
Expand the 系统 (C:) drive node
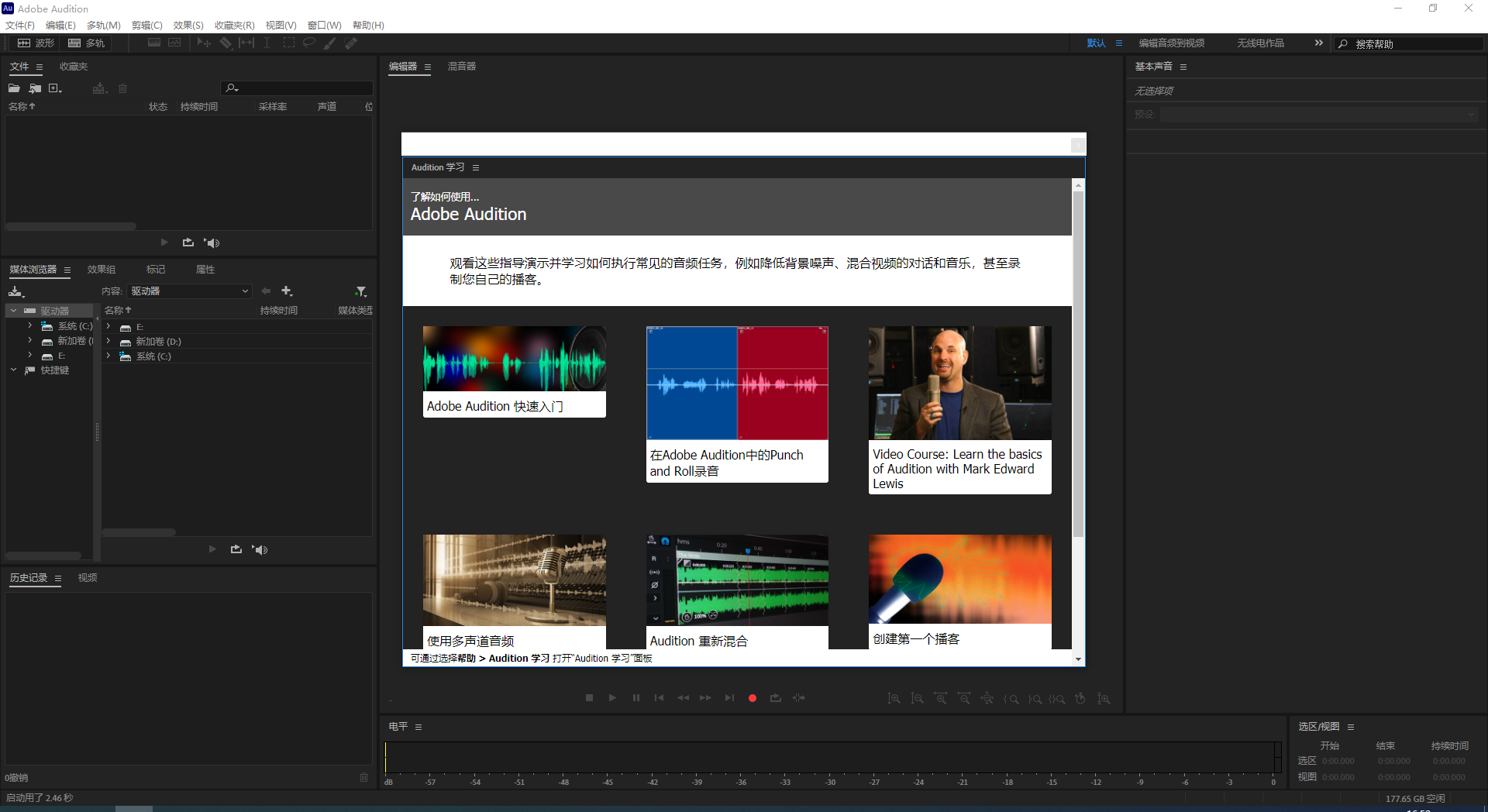tap(29, 326)
